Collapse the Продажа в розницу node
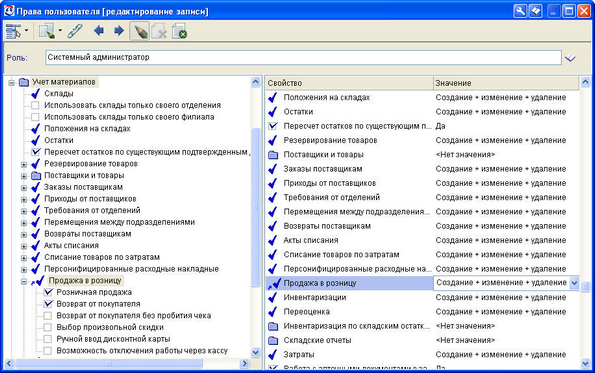The height and width of the screenshot is (373, 595). pos(24,282)
